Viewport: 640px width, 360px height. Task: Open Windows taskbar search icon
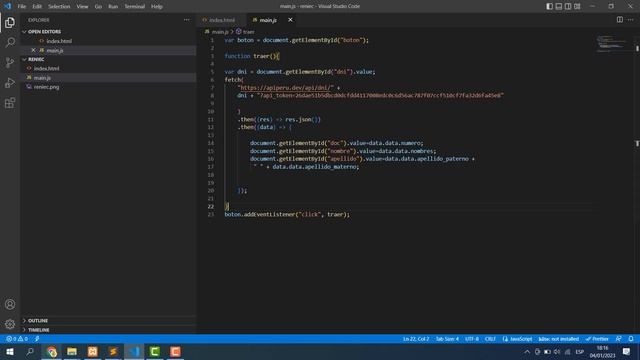pos(30,351)
